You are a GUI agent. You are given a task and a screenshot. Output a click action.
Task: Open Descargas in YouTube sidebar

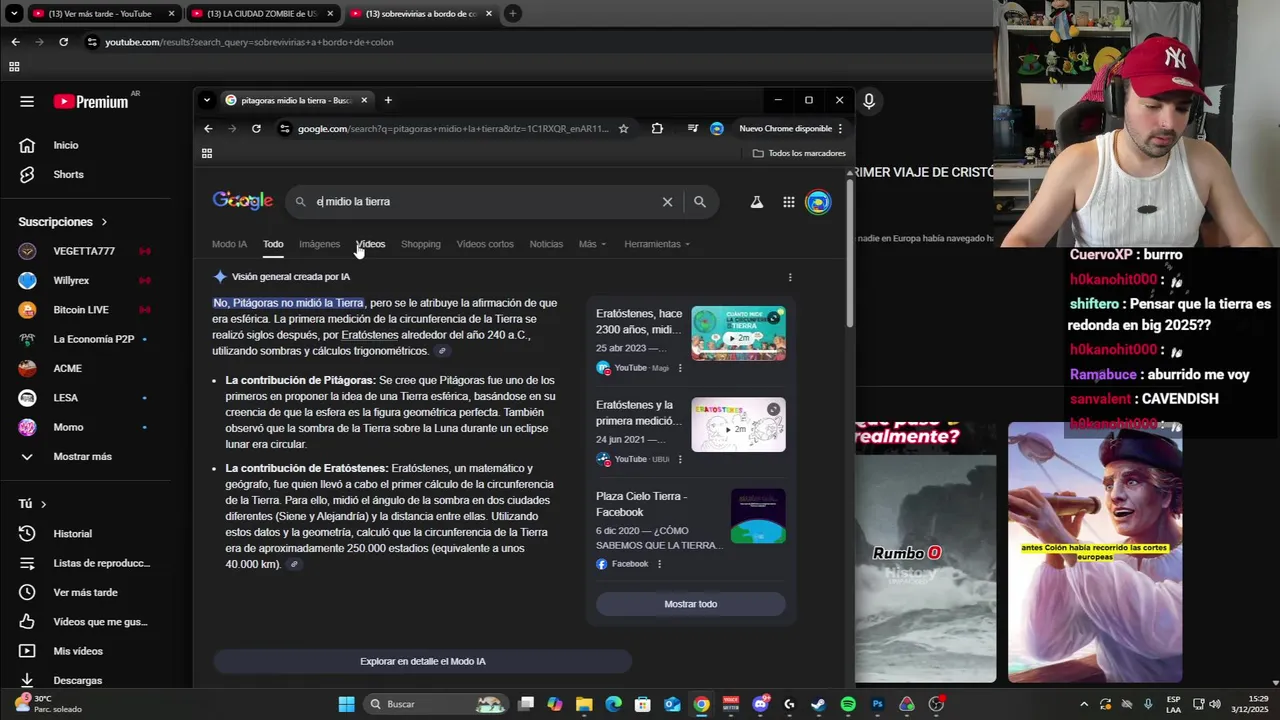77,680
